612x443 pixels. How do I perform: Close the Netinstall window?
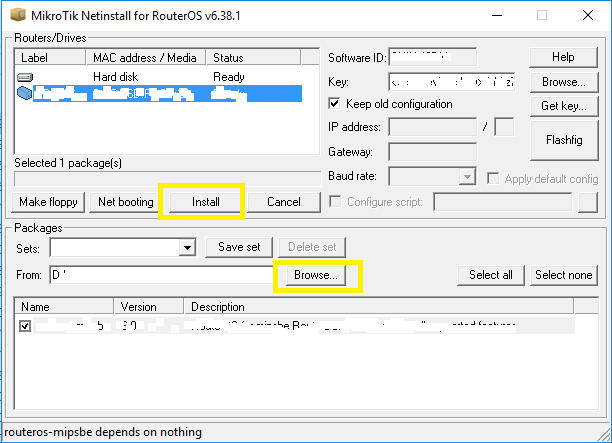pyautogui.click(x=587, y=15)
